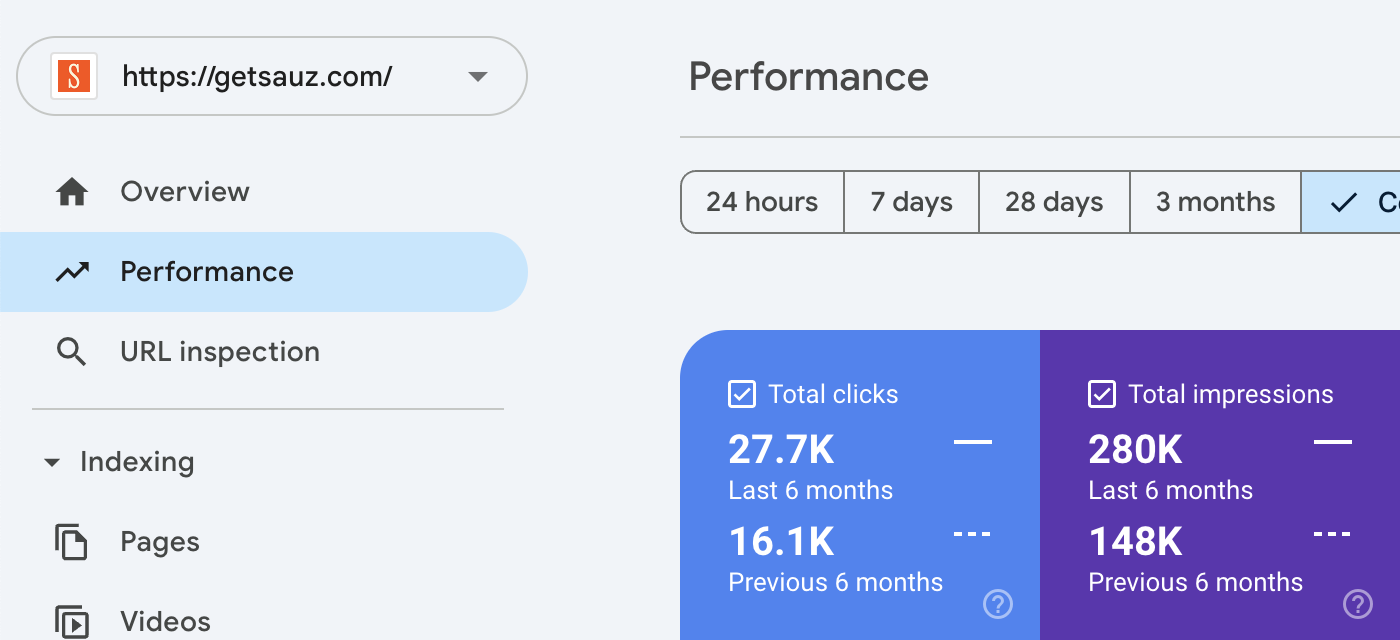Switch to the 28 days range

(1054, 202)
